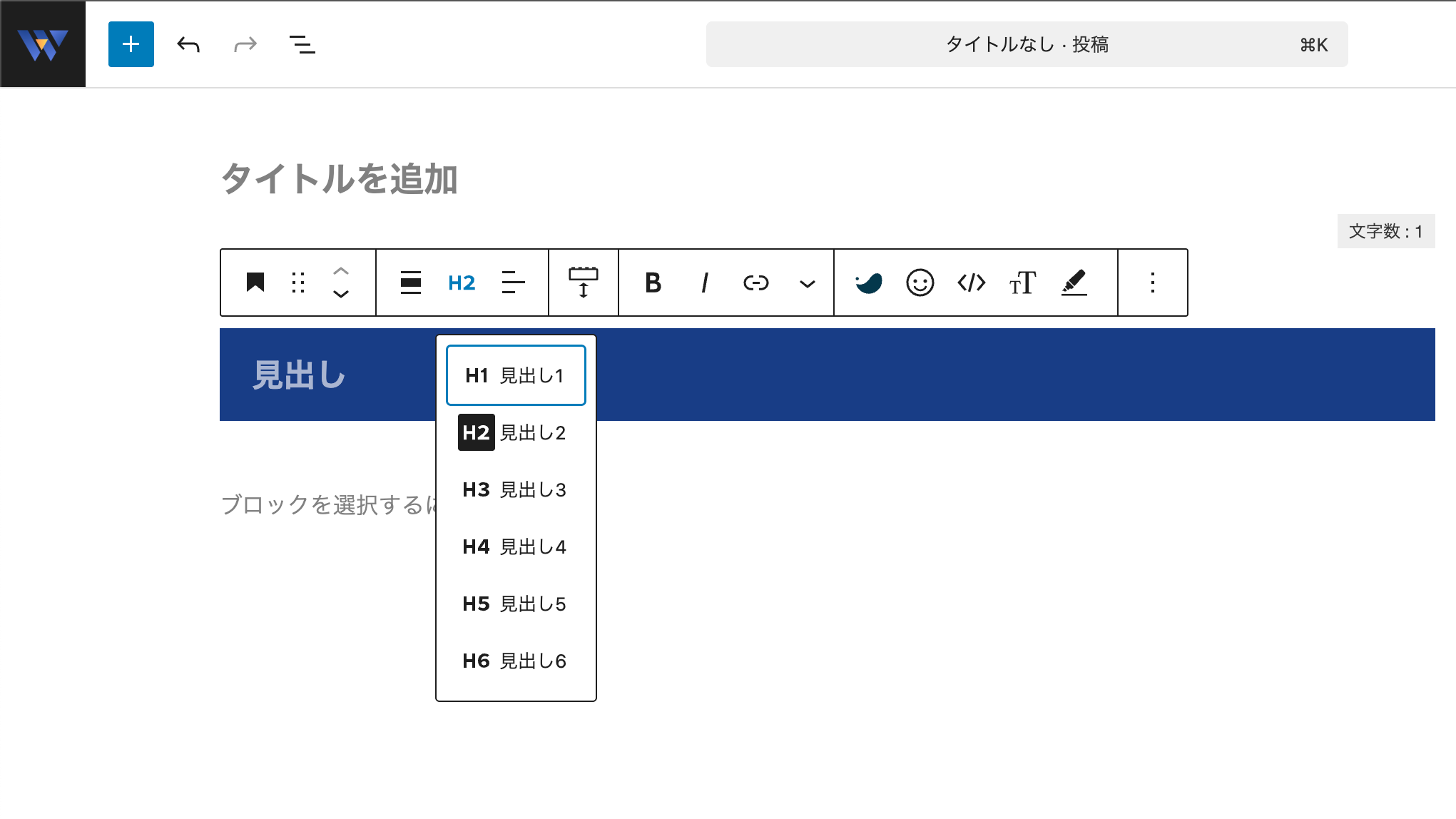Expand the extra rich-text formatting chevron

[807, 283]
